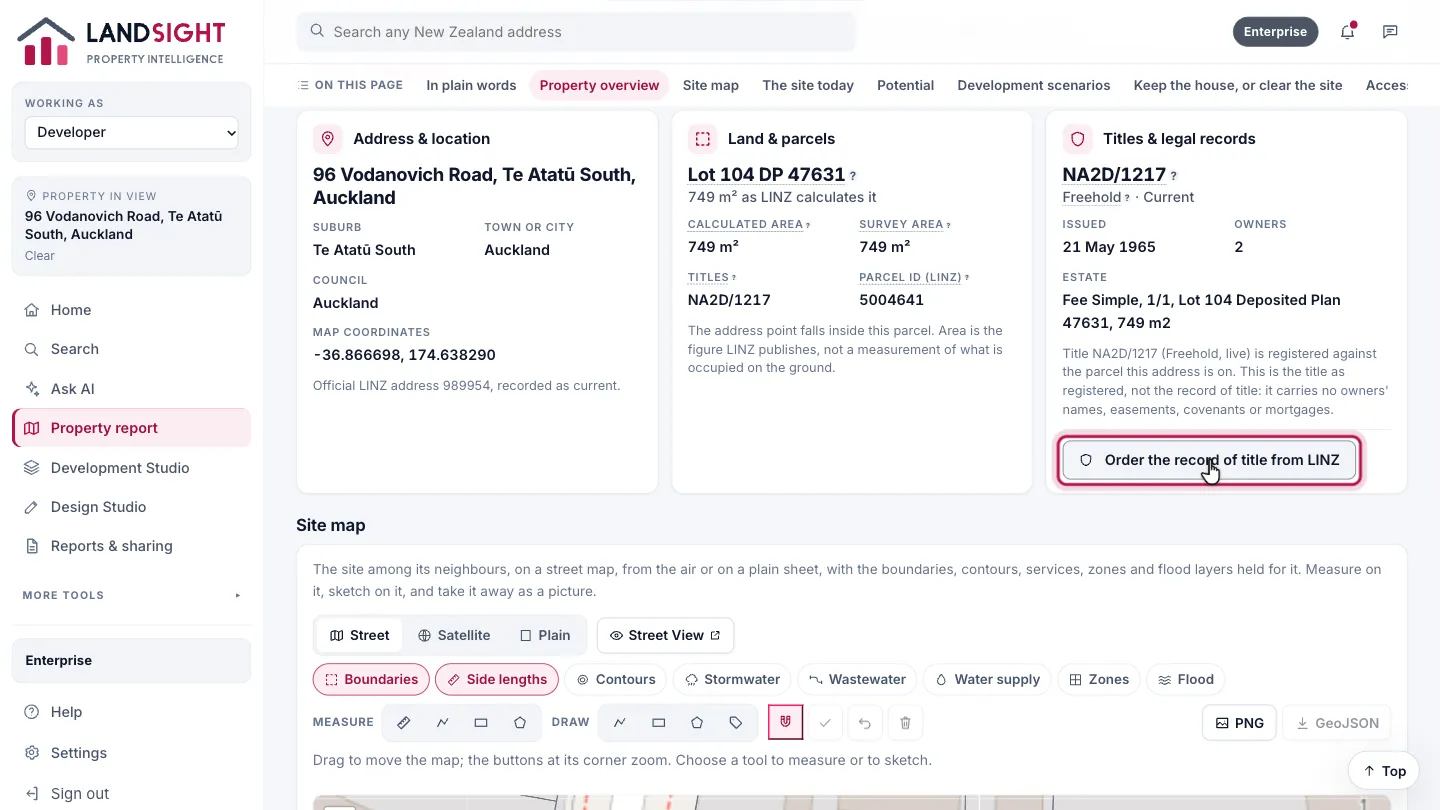This screenshot has width=1440, height=810.
Task: Click the Top button to return upward
Action: tap(1384, 771)
